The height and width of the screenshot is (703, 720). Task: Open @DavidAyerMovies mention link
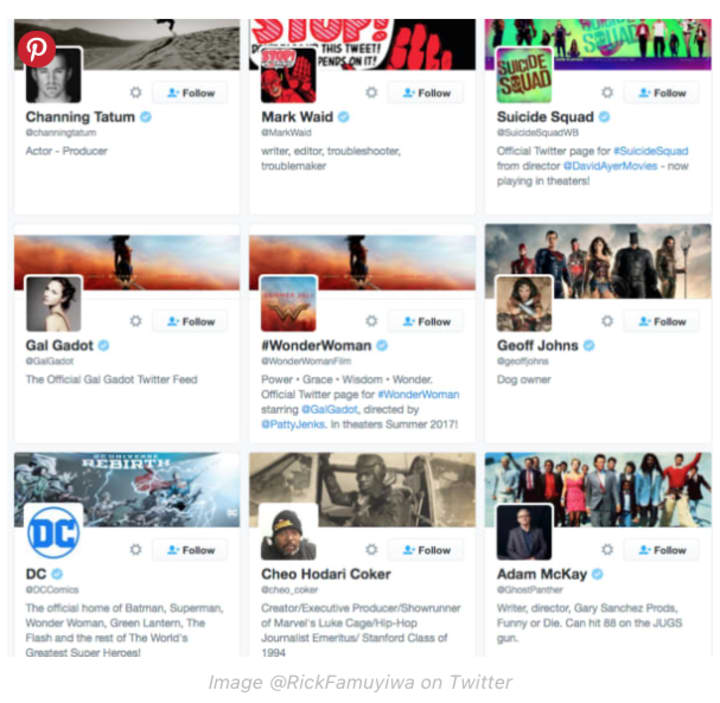pos(610,166)
